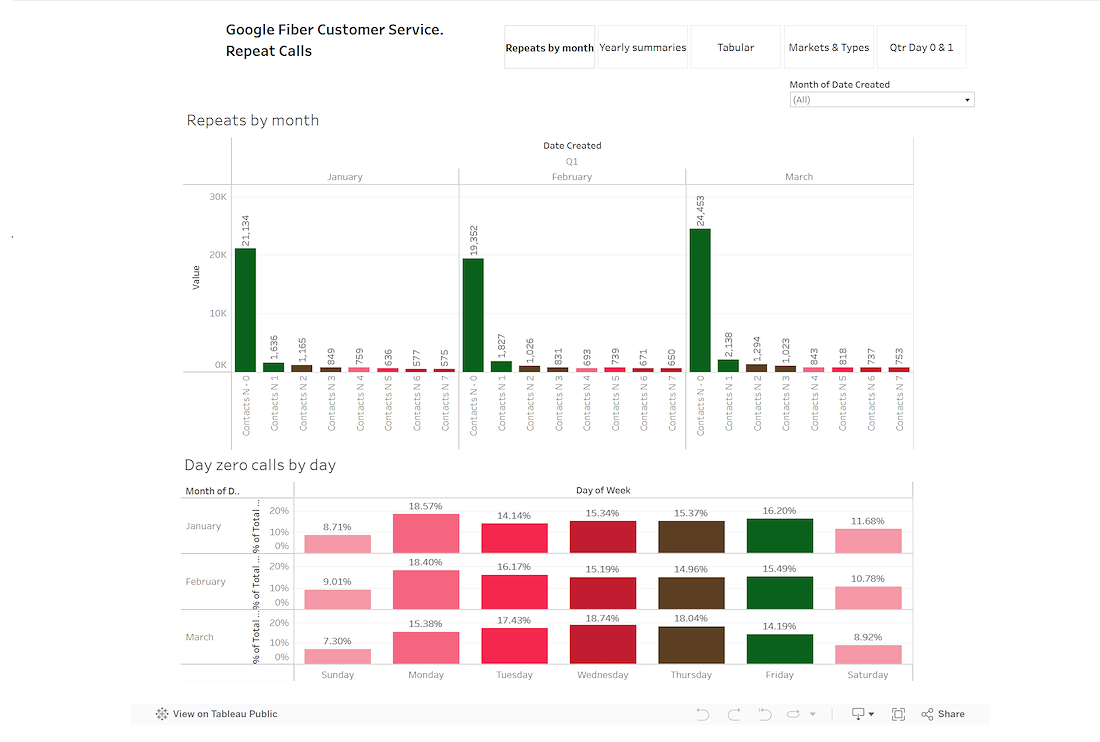Click the Date Created header
The image size is (1100, 742).
click(572, 146)
